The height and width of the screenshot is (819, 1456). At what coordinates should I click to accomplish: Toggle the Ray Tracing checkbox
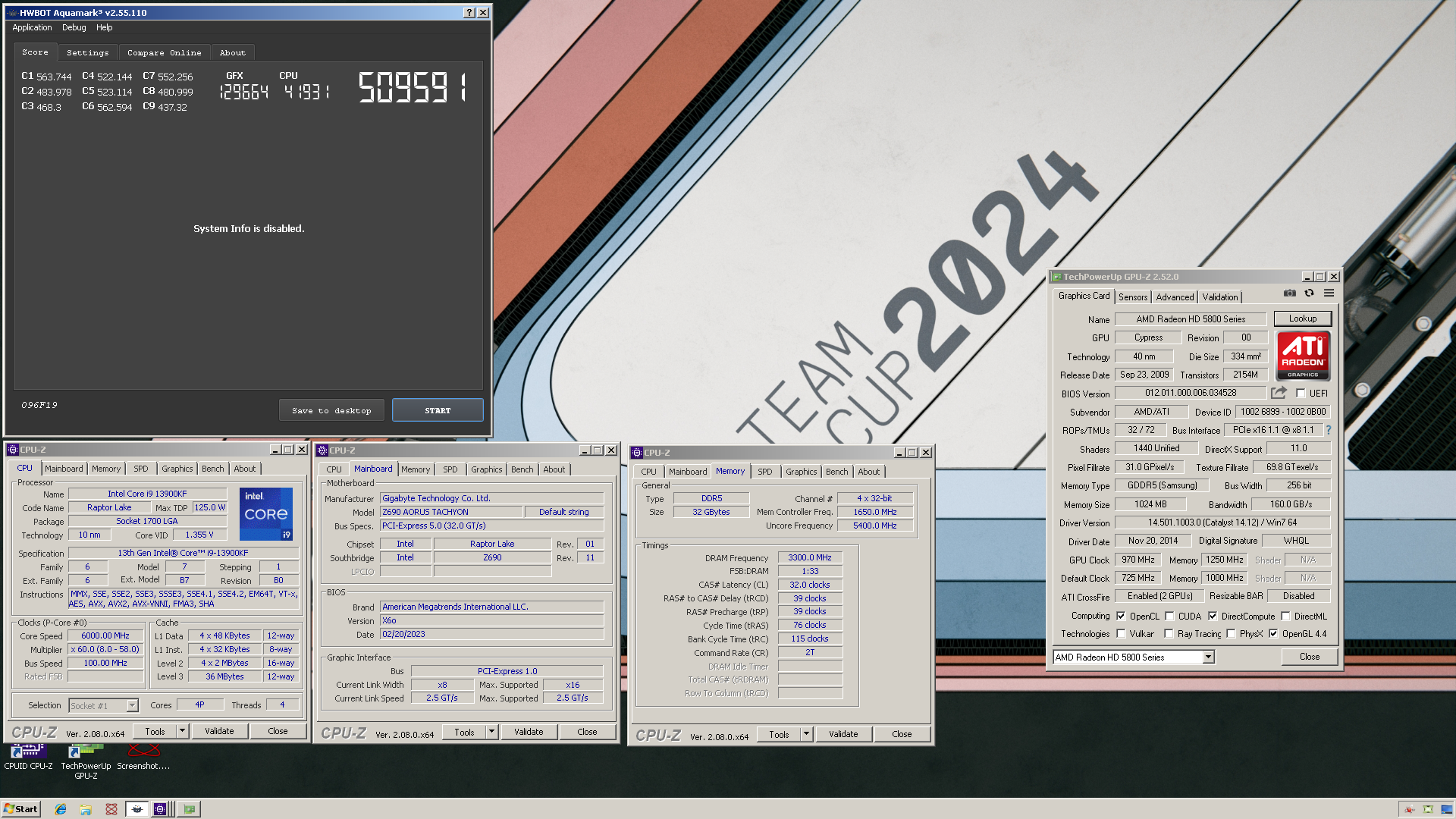pyautogui.click(x=1169, y=634)
